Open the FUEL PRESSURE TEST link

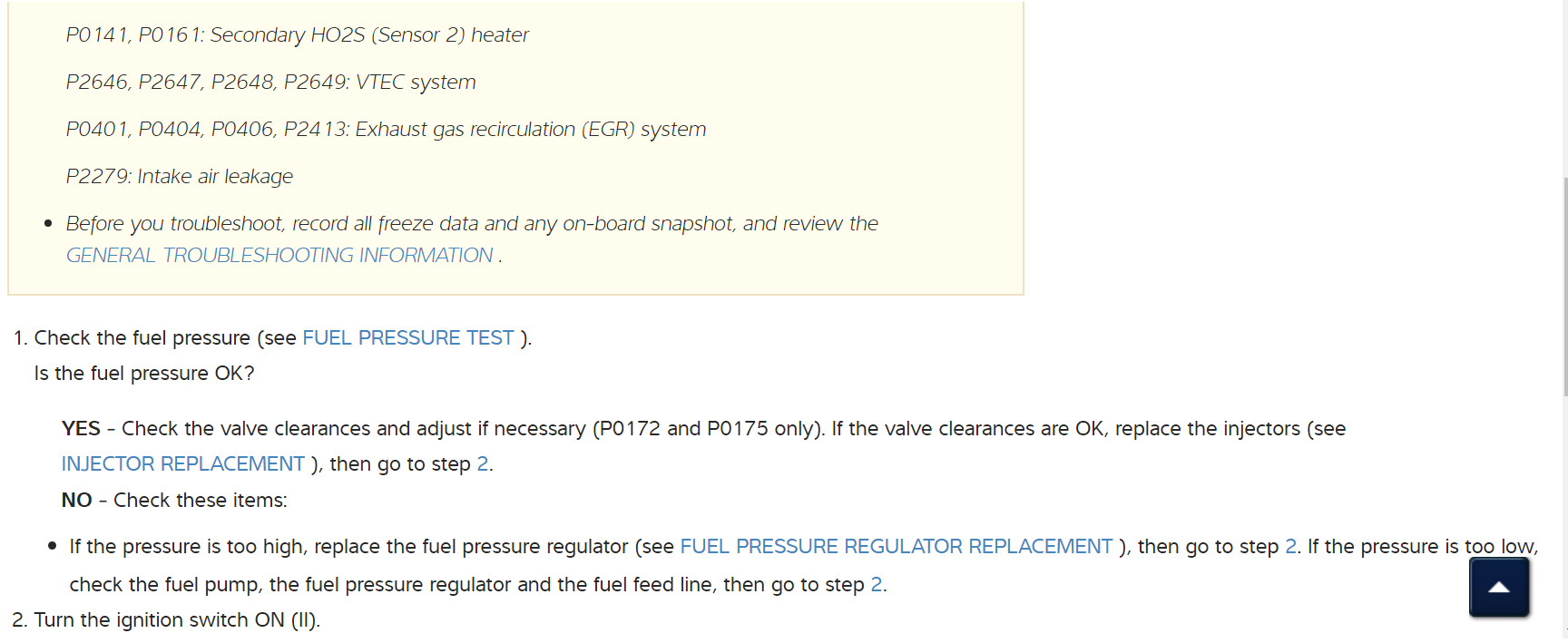(x=408, y=338)
